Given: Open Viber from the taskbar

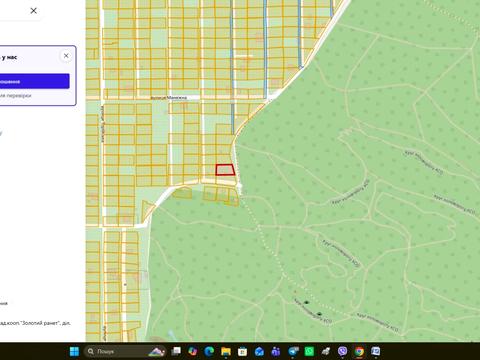Looking at the screenshot, I should point(342,351).
